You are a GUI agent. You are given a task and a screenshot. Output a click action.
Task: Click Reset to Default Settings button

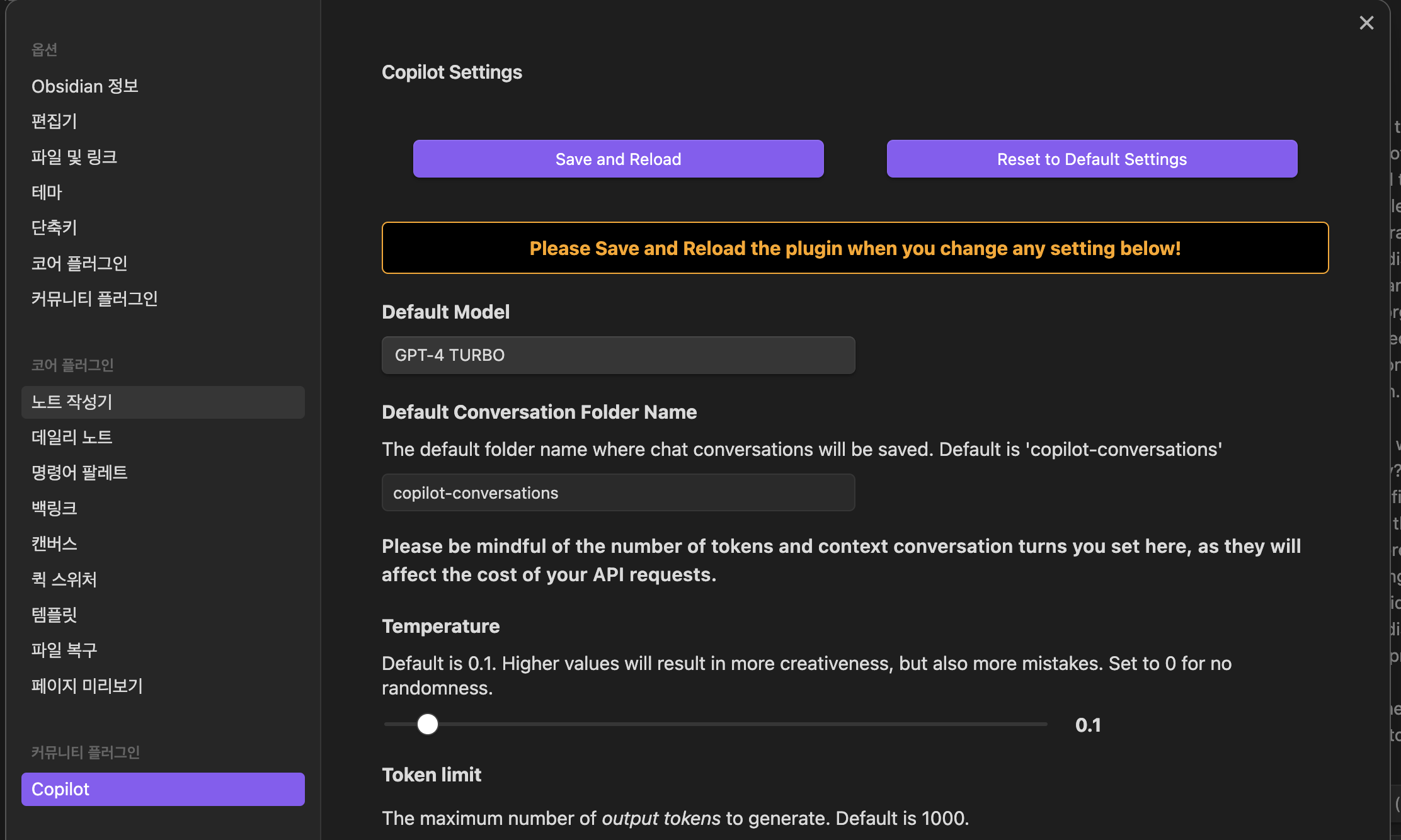[1091, 159]
